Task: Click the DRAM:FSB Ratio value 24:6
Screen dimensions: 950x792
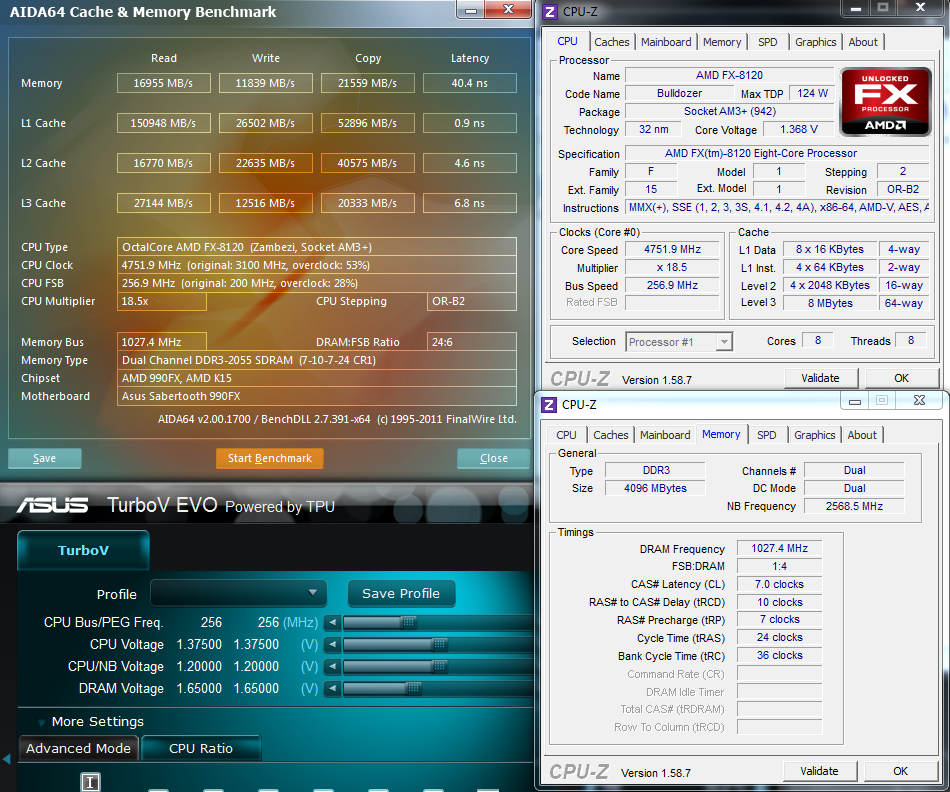Action: (471, 342)
